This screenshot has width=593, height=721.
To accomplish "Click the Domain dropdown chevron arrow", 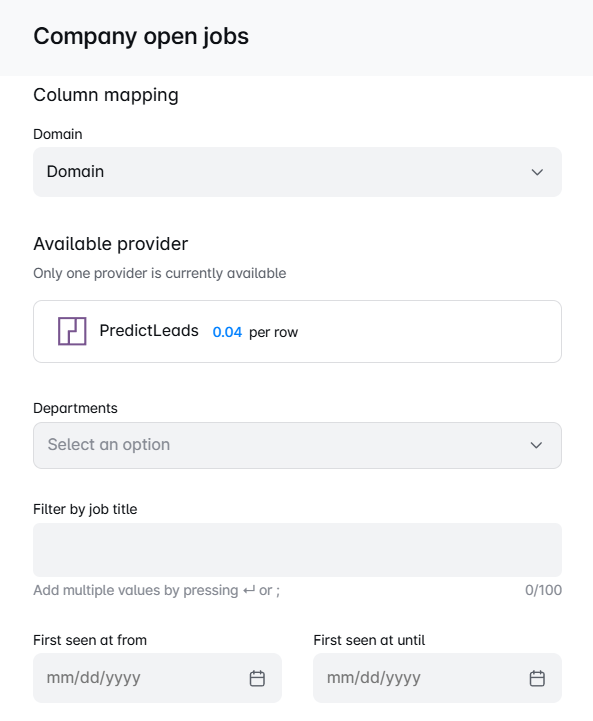I will point(537,172).
